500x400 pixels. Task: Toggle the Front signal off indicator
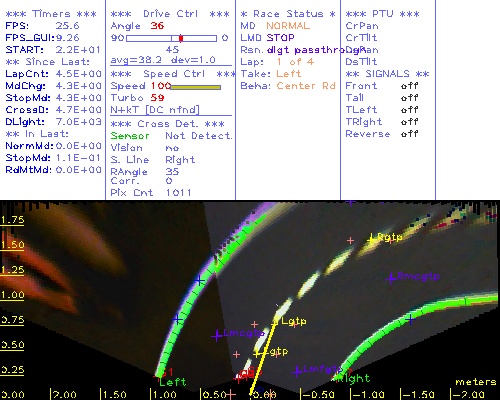[x=410, y=86]
